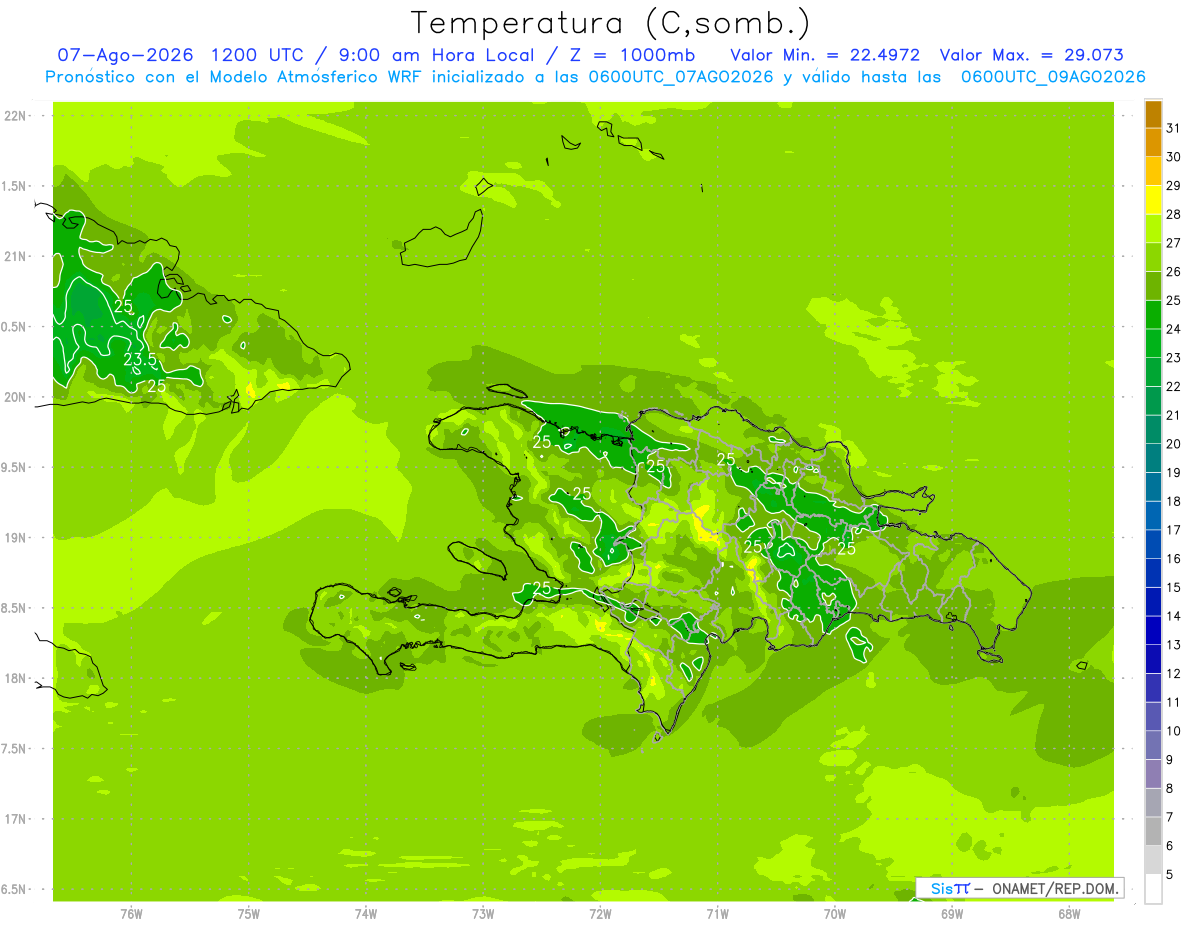
Task: Pick the purple swatch between 9 and 10
Action: [x=1153, y=746]
